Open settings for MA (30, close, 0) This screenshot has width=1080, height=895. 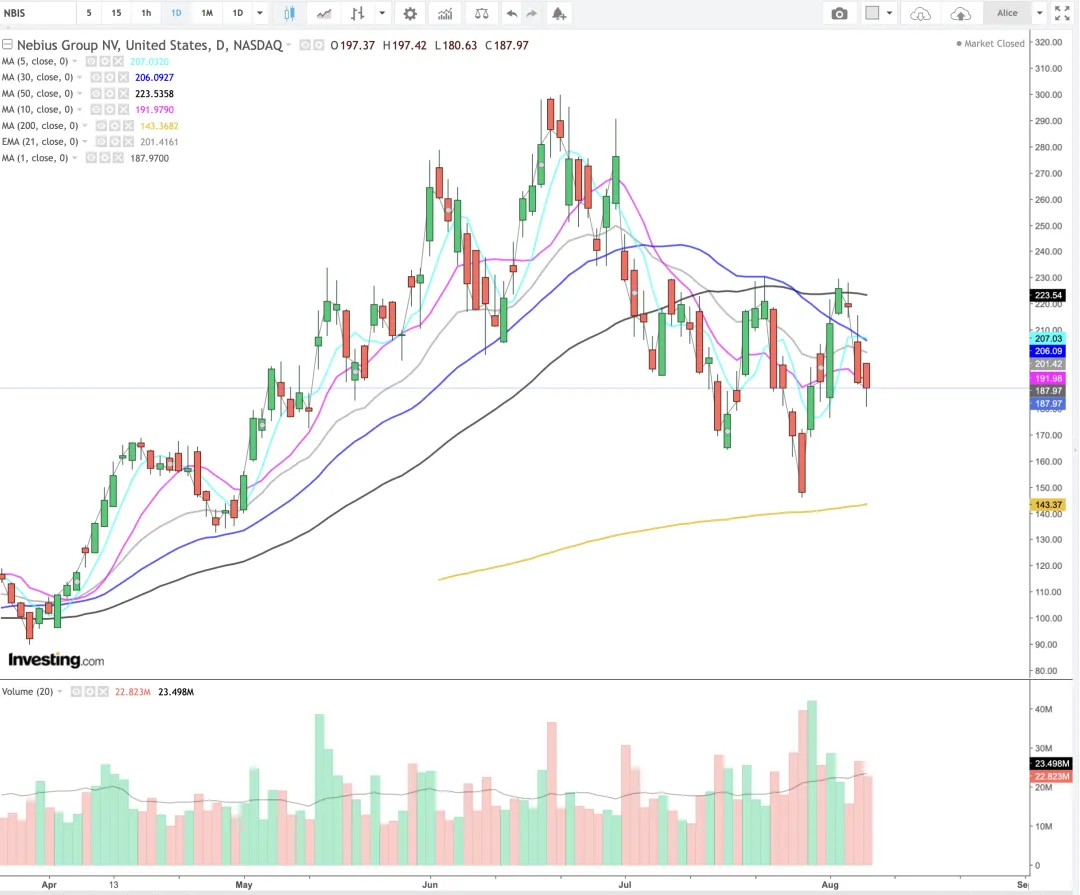(x=112, y=77)
